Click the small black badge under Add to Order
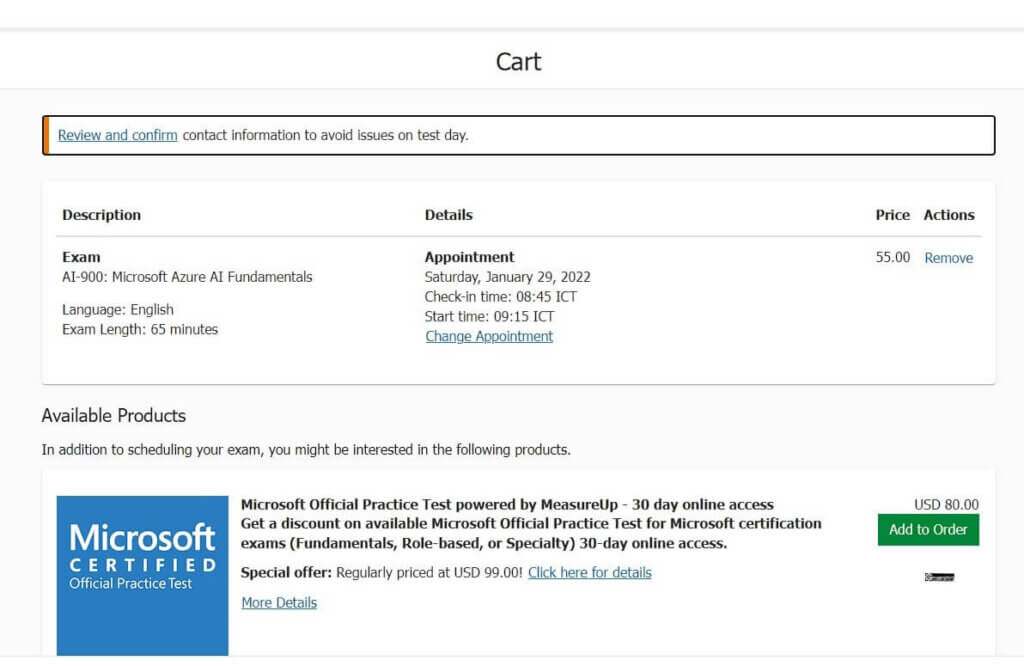 [x=939, y=577]
